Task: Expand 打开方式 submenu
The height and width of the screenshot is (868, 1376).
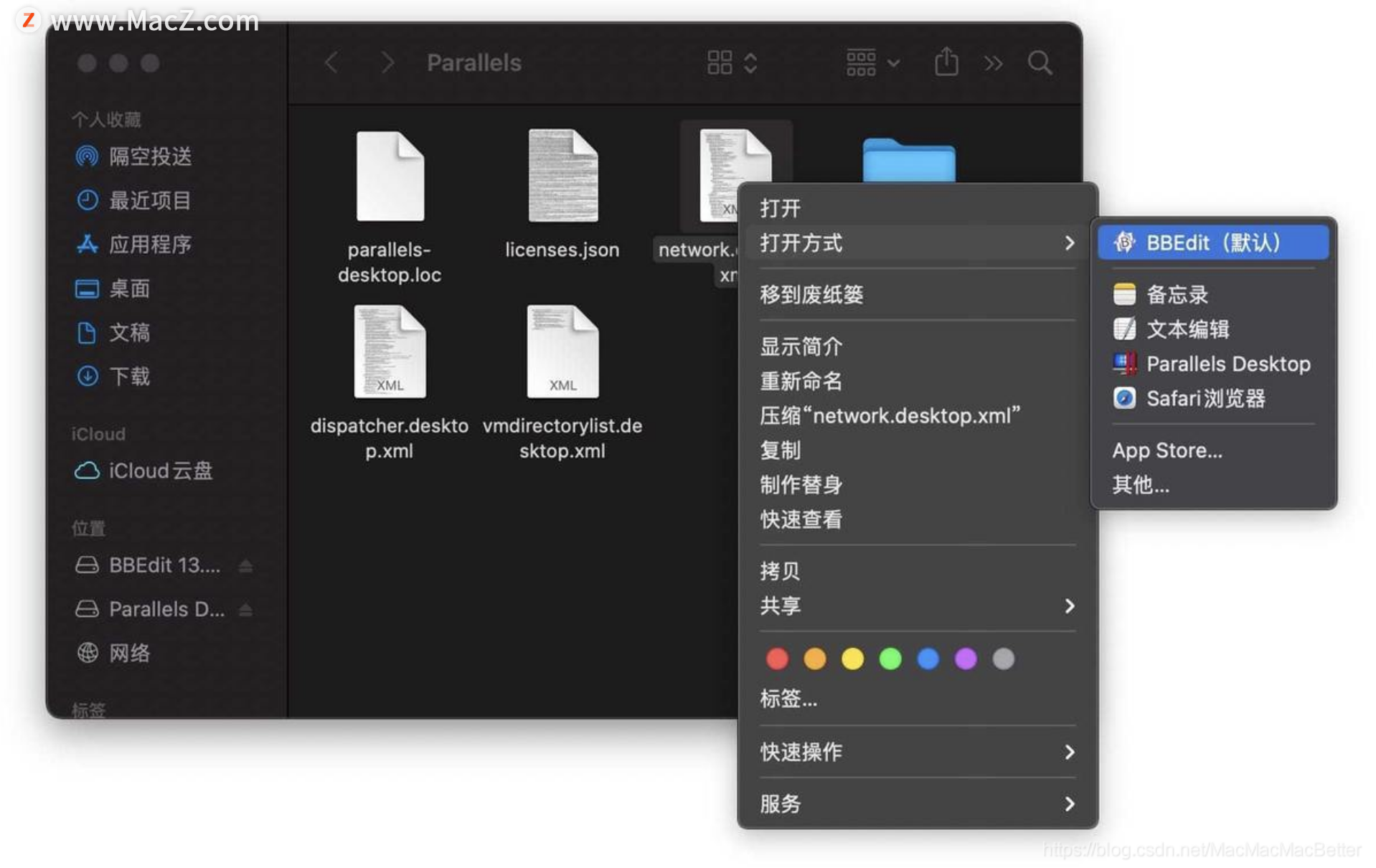Action: coord(918,243)
